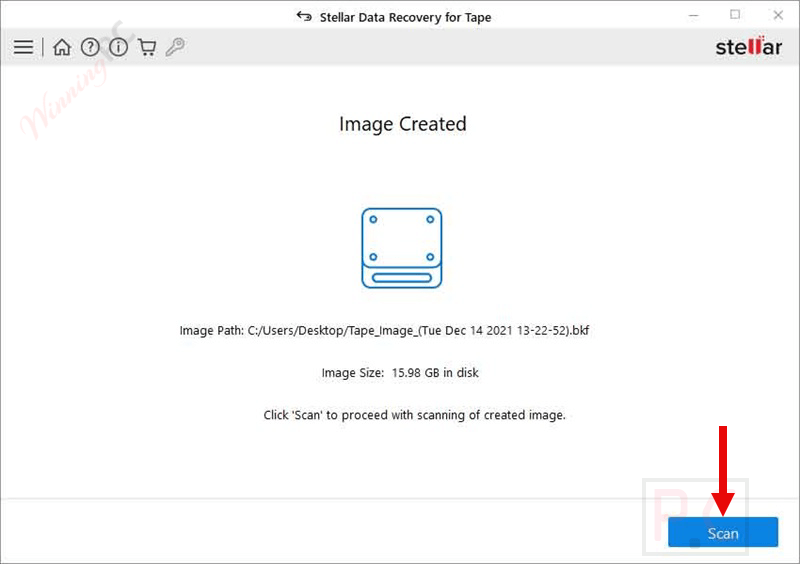Click the Scan button
Viewport: 800px width, 564px height.
click(723, 532)
